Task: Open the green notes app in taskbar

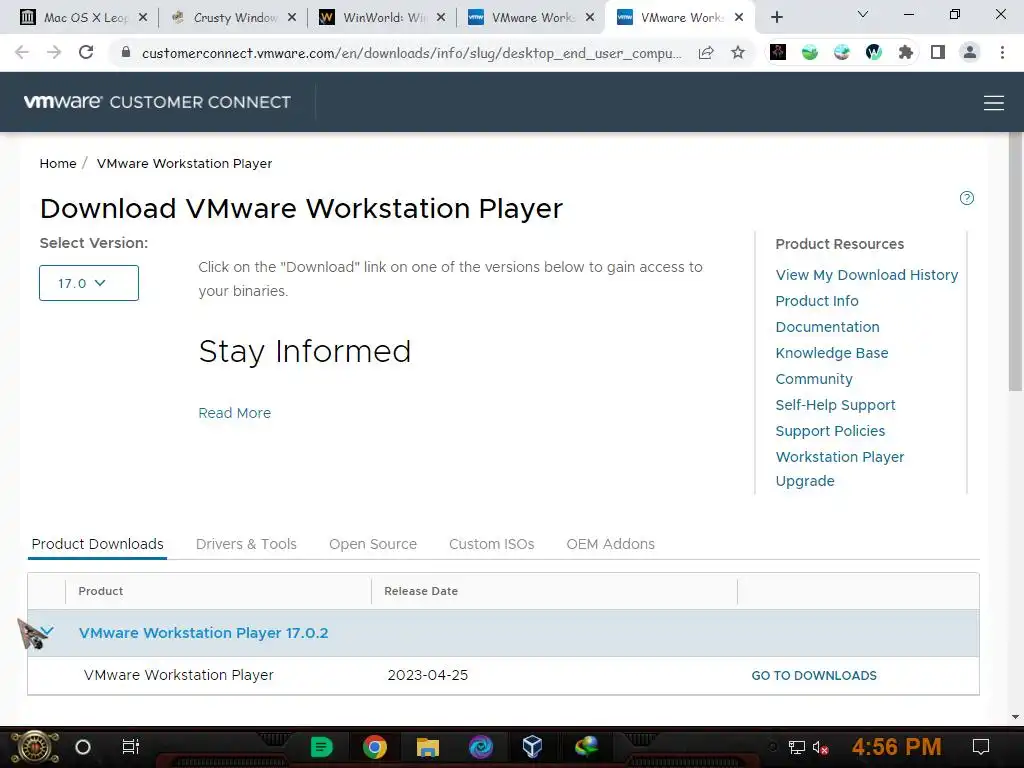Action: pos(321,746)
